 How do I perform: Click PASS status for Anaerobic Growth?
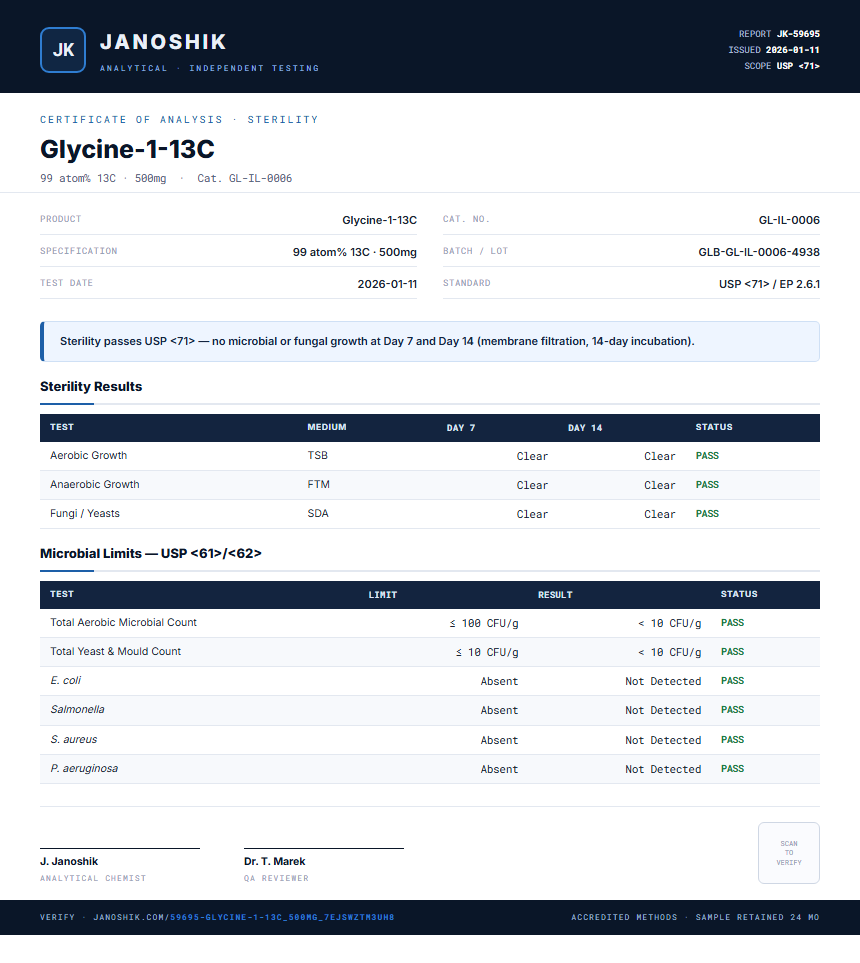tap(707, 485)
